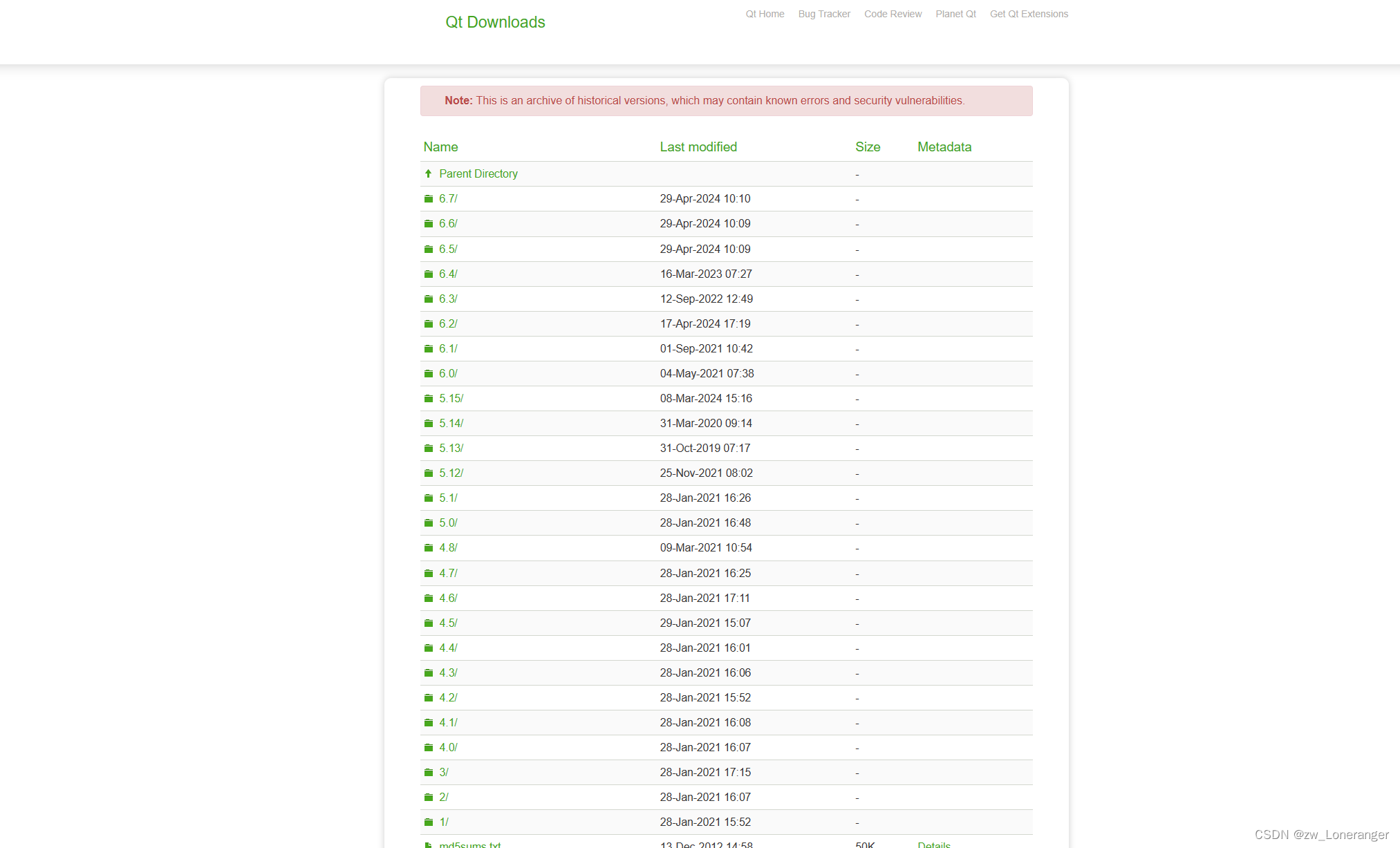Click the Qt Downloads page title

(x=495, y=22)
